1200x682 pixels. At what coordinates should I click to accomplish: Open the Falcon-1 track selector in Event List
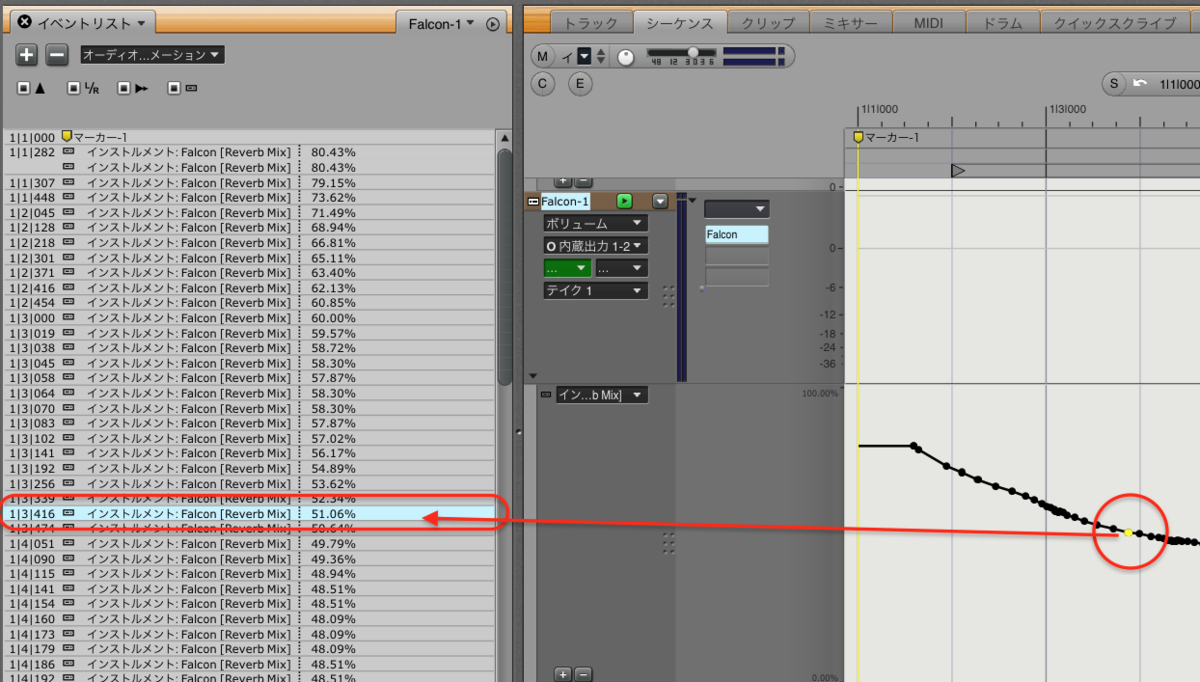pyautogui.click(x=440, y=24)
